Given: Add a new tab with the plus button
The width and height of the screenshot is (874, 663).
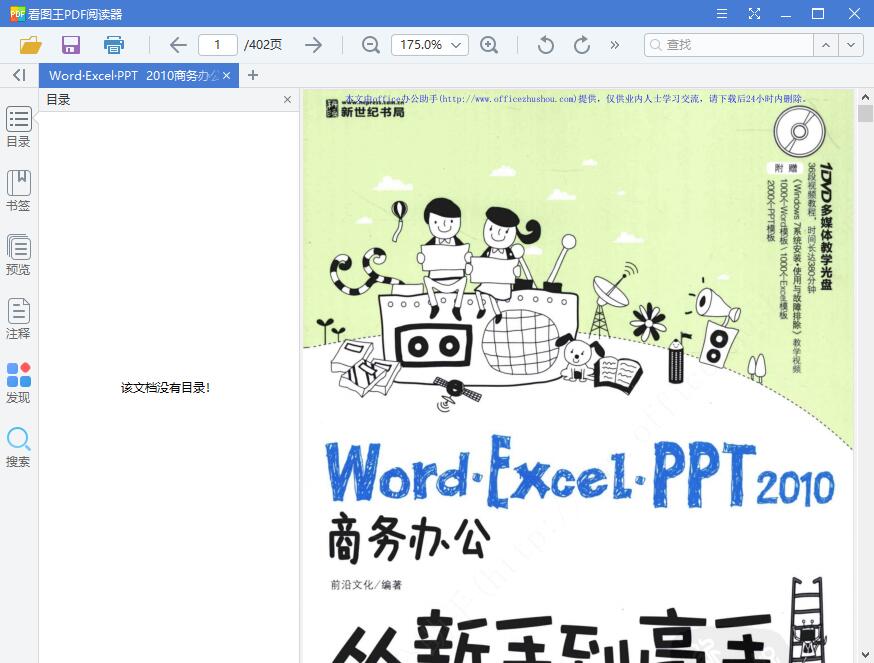Looking at the screenshot, I should point(253,75).
